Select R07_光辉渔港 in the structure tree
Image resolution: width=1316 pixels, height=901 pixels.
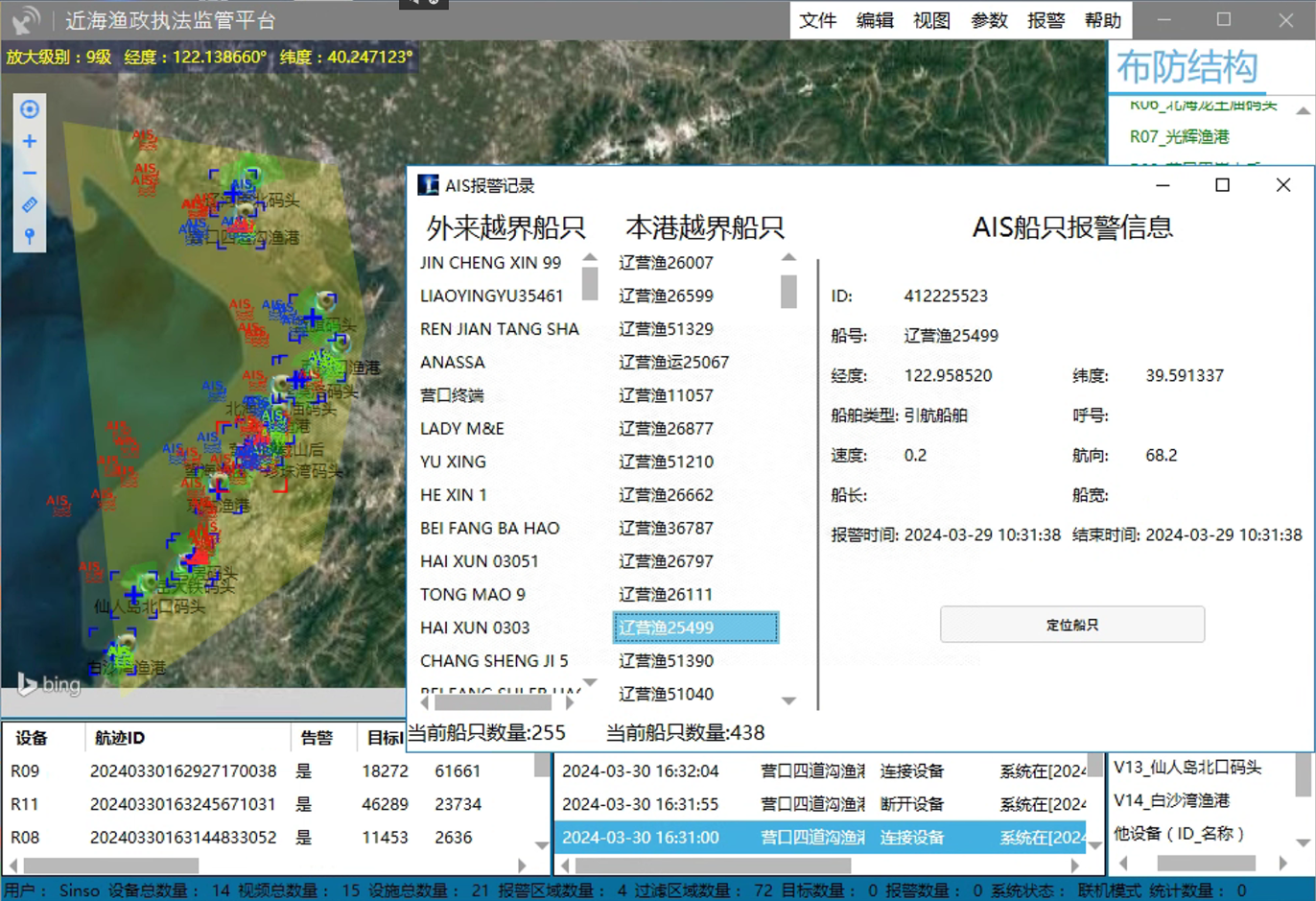pyautogui.click(x=1179, y=137)
